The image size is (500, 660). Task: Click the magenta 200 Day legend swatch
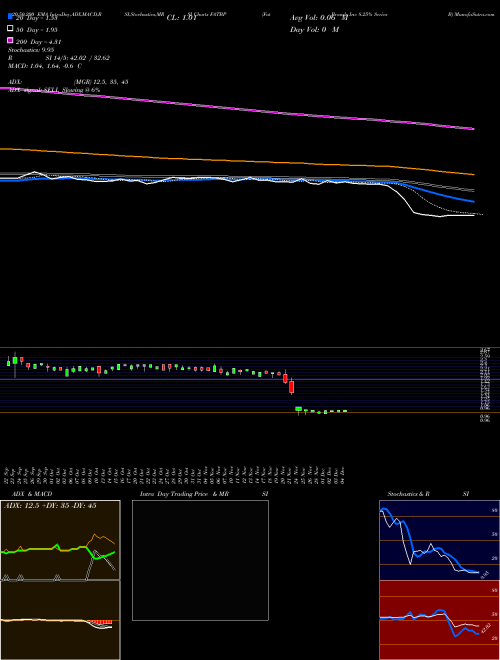click(x=10, y=40)
